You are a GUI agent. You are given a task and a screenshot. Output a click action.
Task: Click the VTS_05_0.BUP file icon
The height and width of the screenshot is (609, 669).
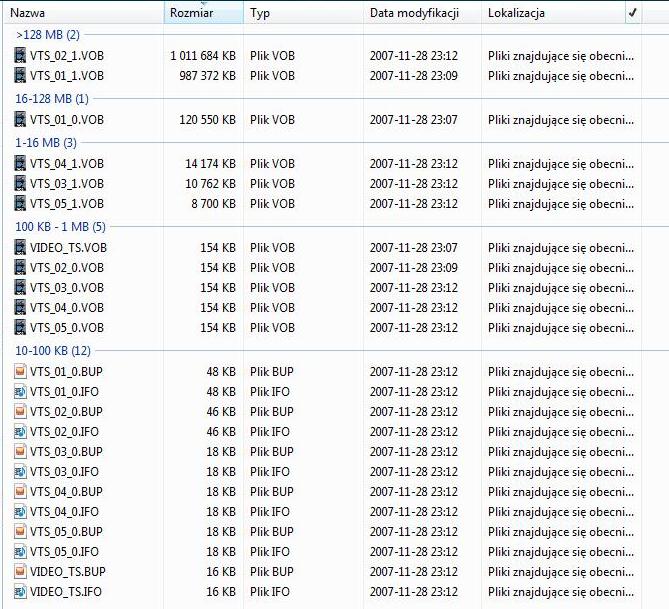click(20, 532)
